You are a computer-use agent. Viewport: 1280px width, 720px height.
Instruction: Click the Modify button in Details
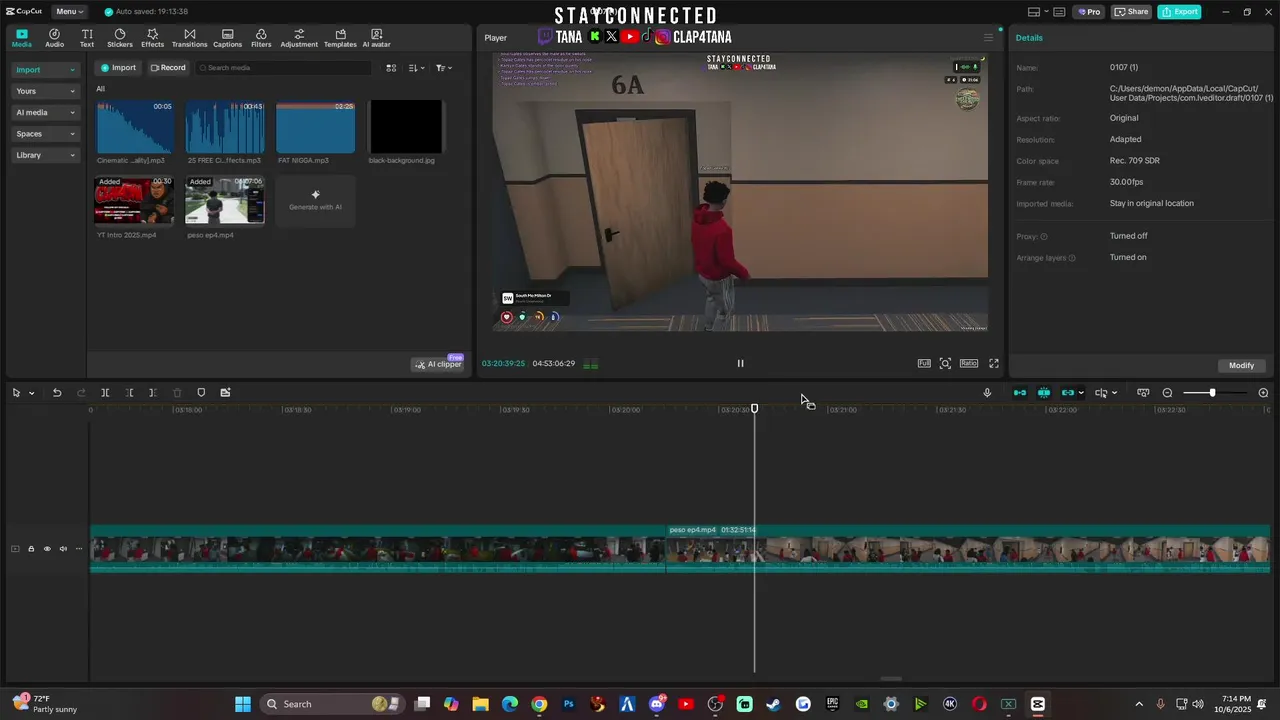(x=1241, y=366)
